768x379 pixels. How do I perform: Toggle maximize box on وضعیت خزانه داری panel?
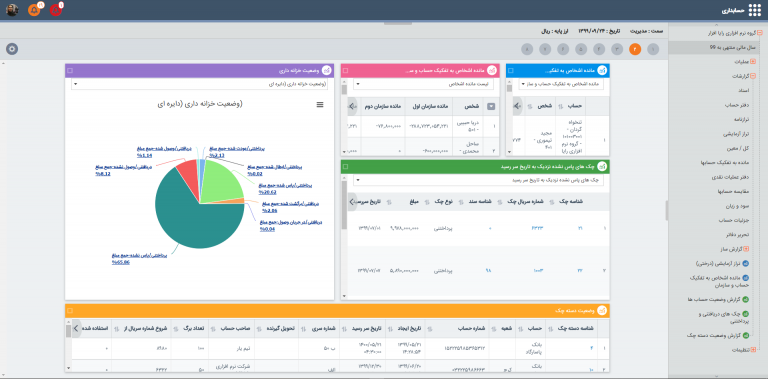[70, 71]
